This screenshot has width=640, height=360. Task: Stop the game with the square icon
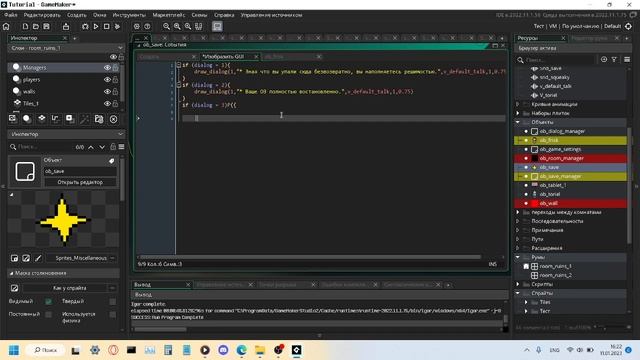point(107,27)
